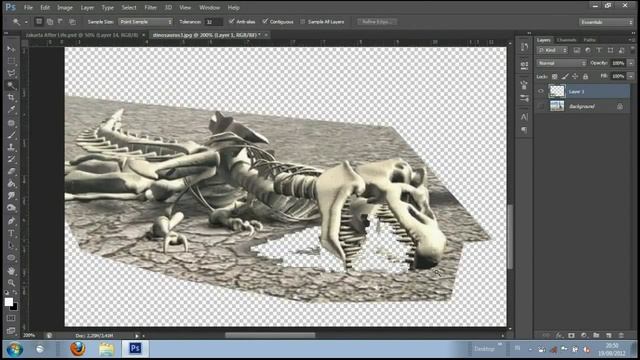Viewport: 640px width, 360px height.
Task: Open the Normal blend mode dropdown
Action: pyautogui.click(x=562, y=63)
